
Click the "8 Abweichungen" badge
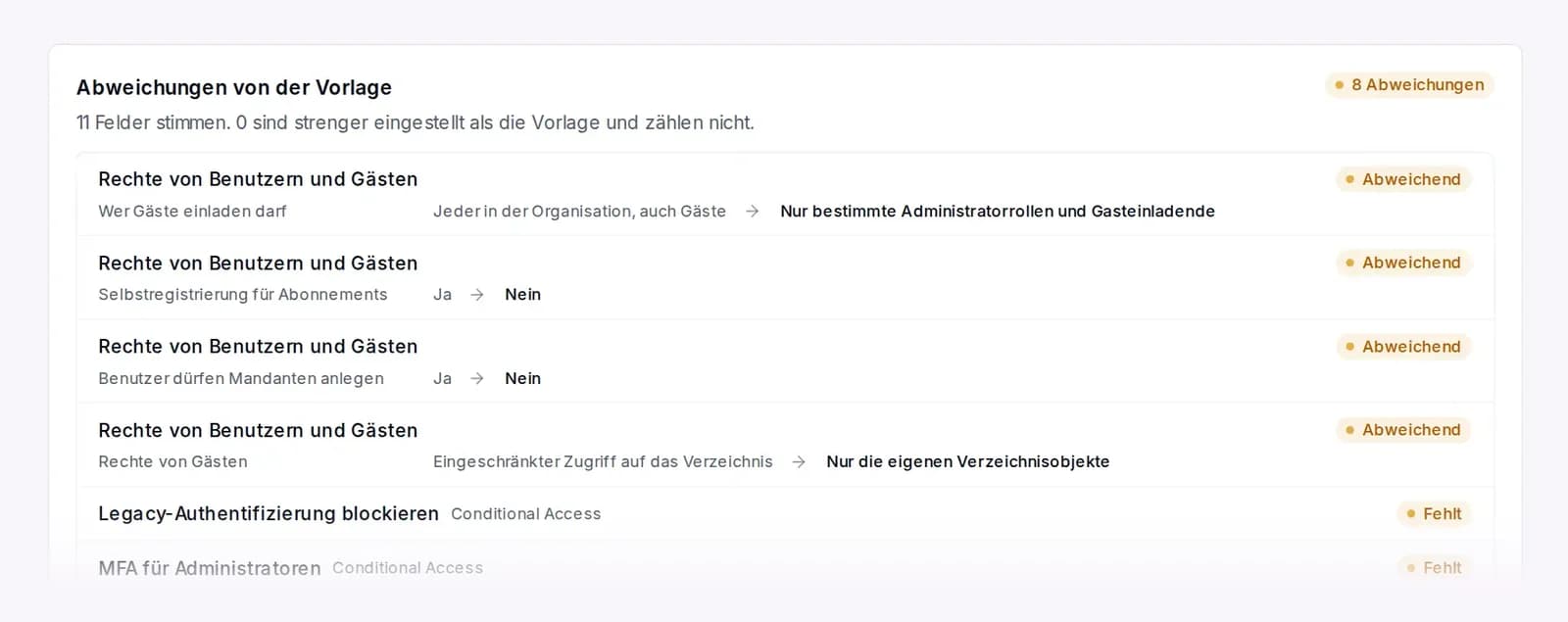1409,85
